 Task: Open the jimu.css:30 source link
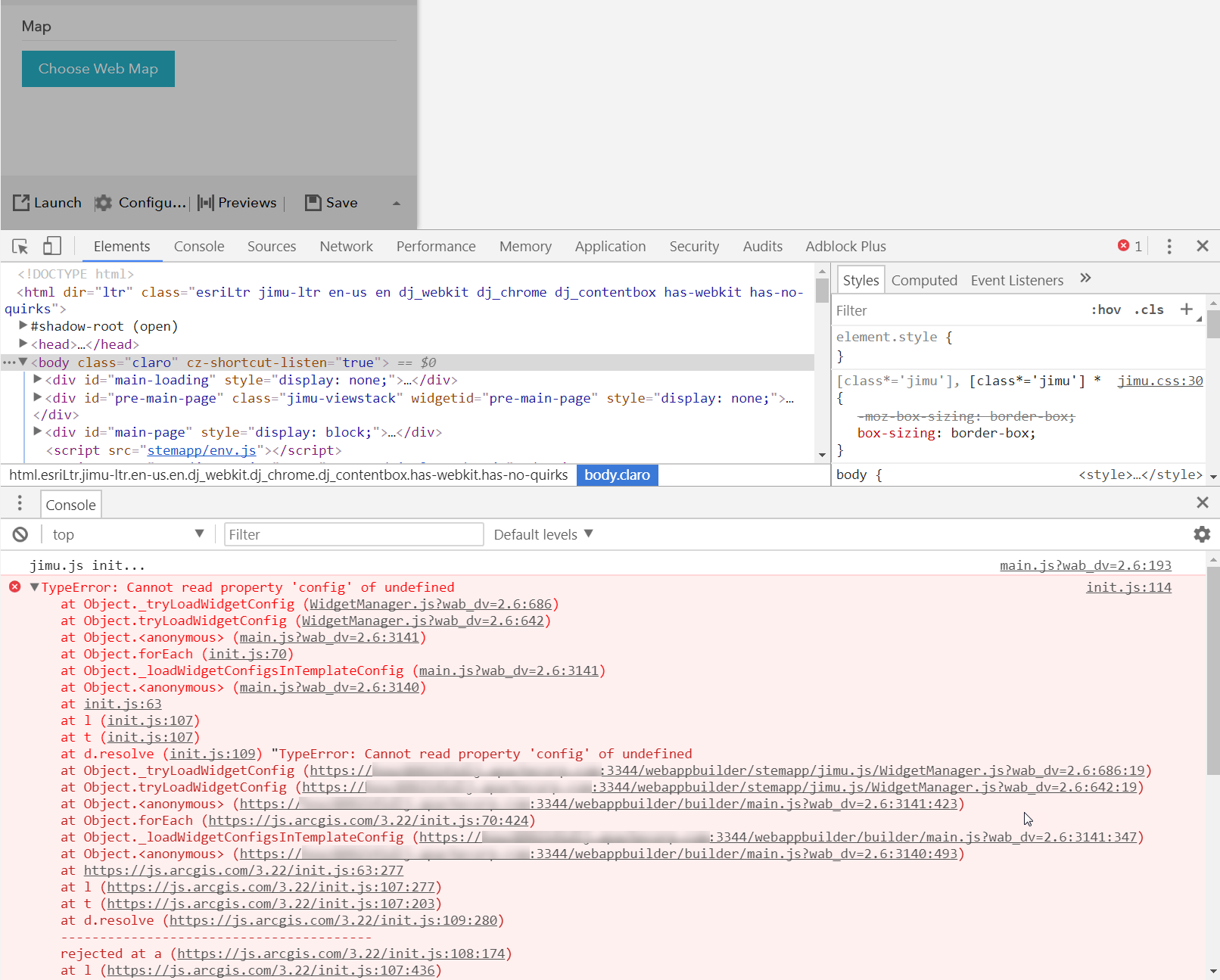coord(1160,381)
